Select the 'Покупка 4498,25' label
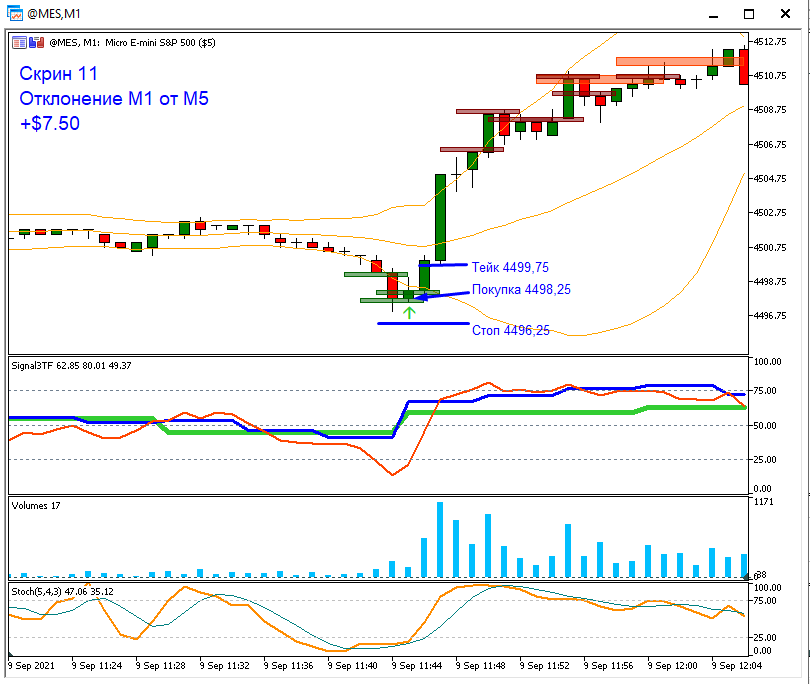Screen dimensions: 810x684 pos(521,289)
